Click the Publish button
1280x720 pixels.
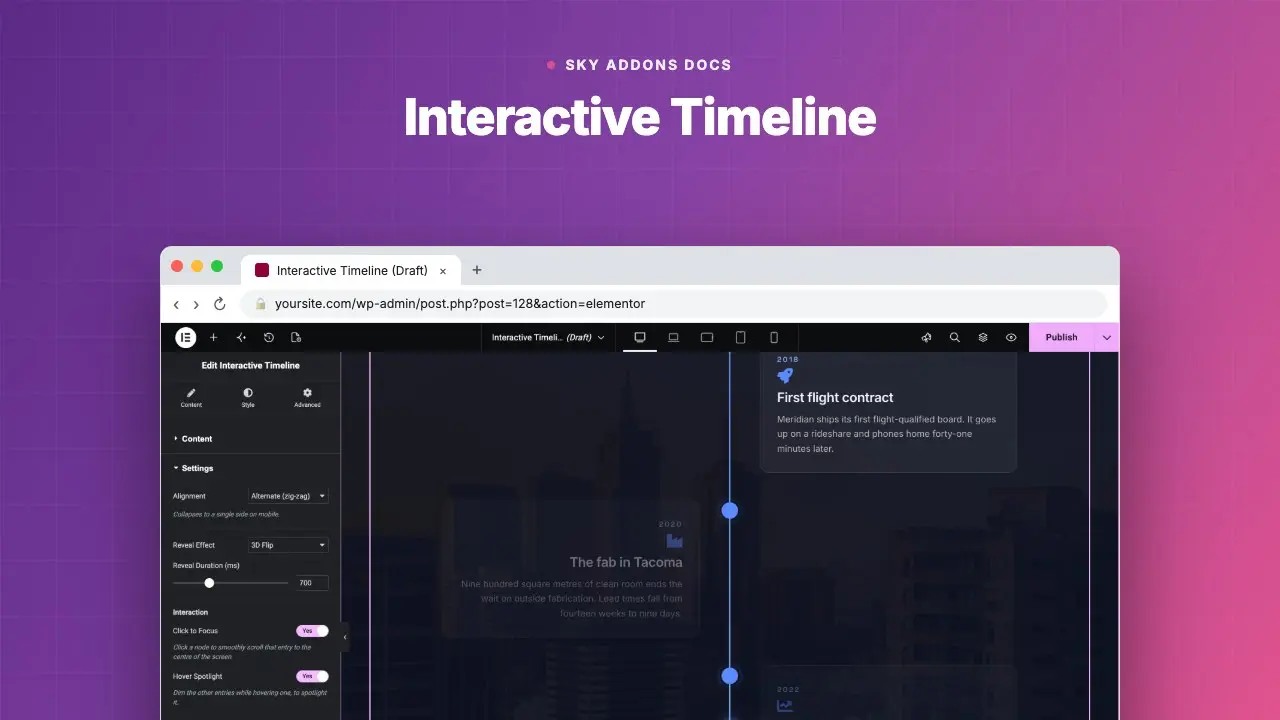(1061, 337)
